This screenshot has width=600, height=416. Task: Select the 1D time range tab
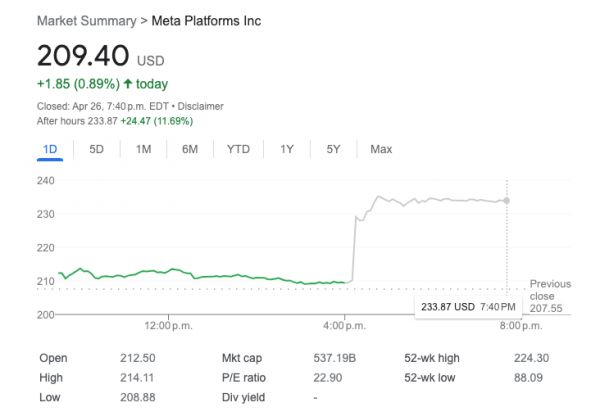coord(50,150)
